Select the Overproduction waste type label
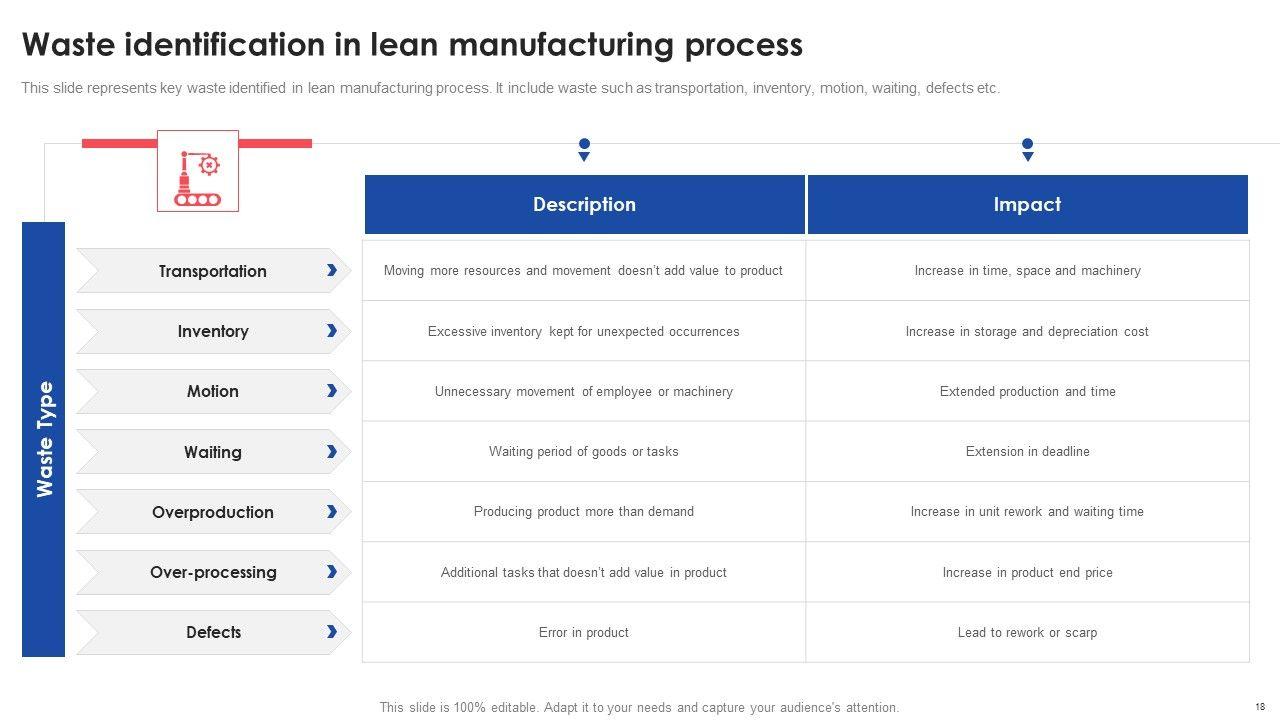Viewport: 1280px width, 720px height. tap(212, 512)
